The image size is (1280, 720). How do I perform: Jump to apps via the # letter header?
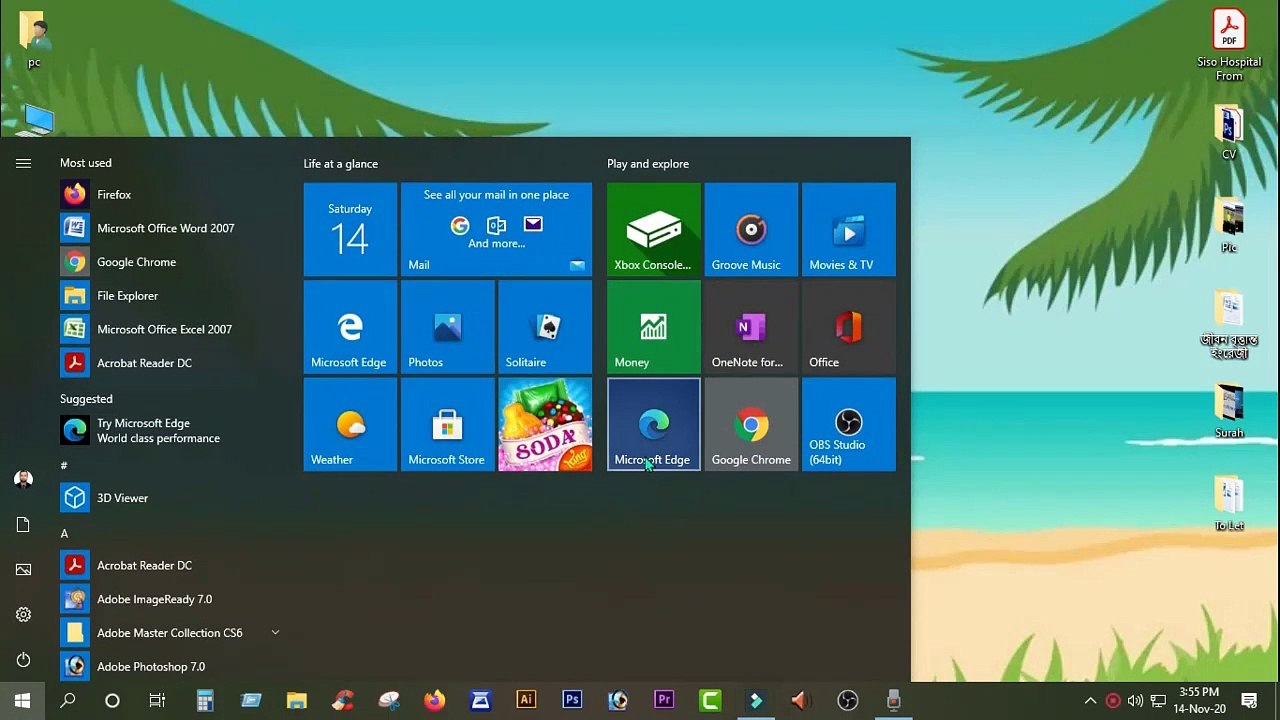point(64,466)
